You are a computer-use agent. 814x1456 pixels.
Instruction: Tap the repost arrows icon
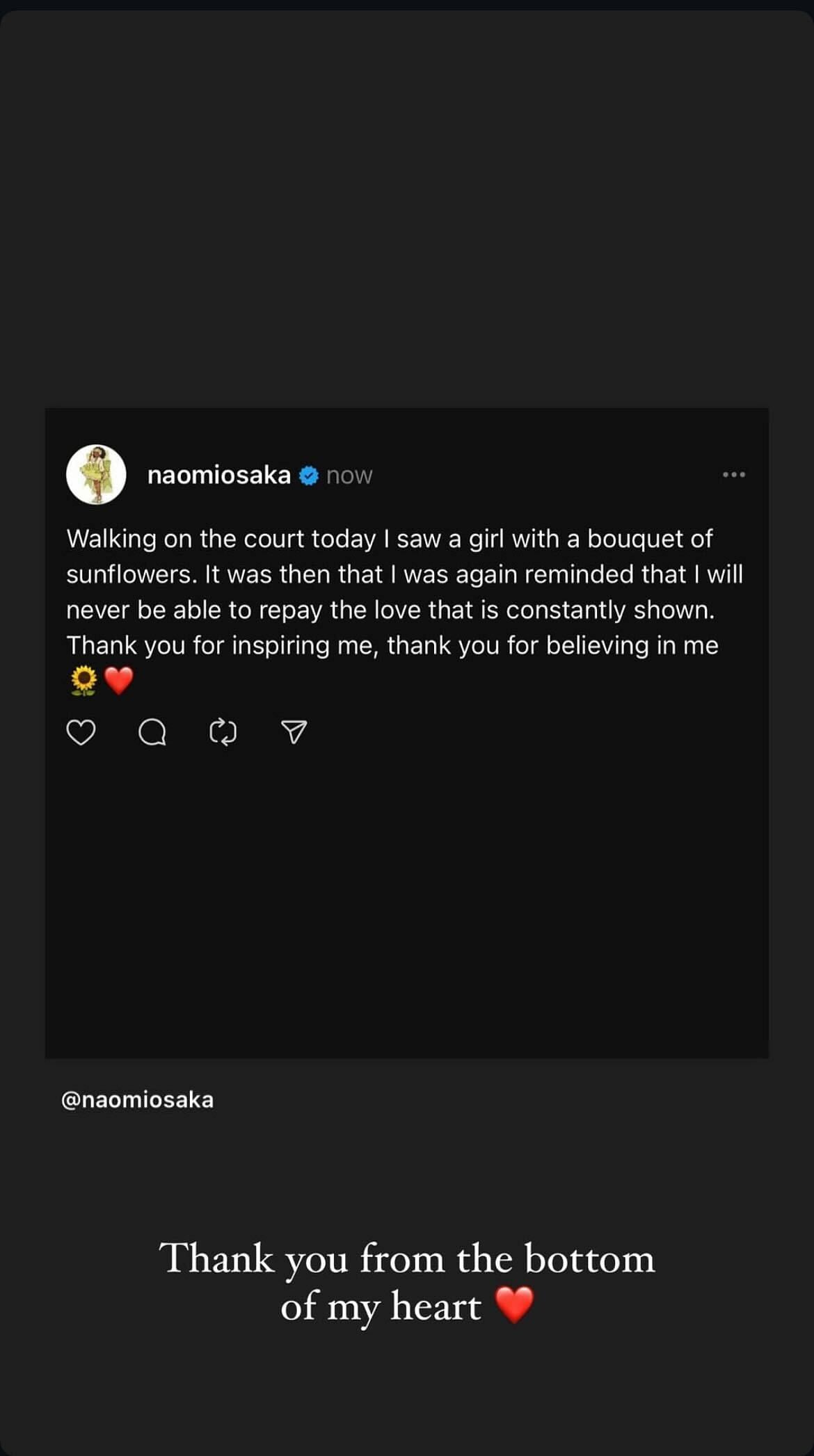[223, 732]
